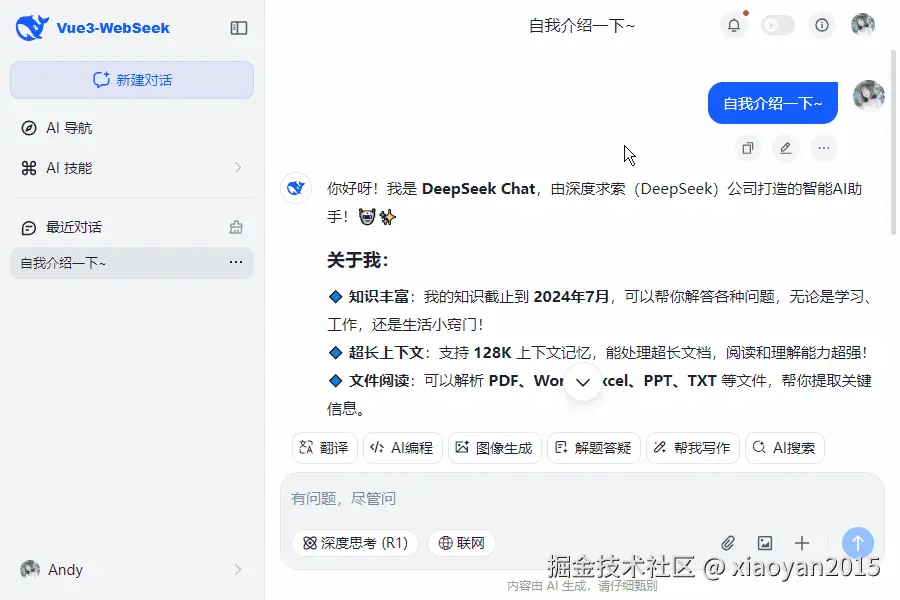Image resolution: width=900 pixels, height=600 pixels.
Task: Open AI 技能 menu item
Action: pyautogui.click(x=132, y=168)
